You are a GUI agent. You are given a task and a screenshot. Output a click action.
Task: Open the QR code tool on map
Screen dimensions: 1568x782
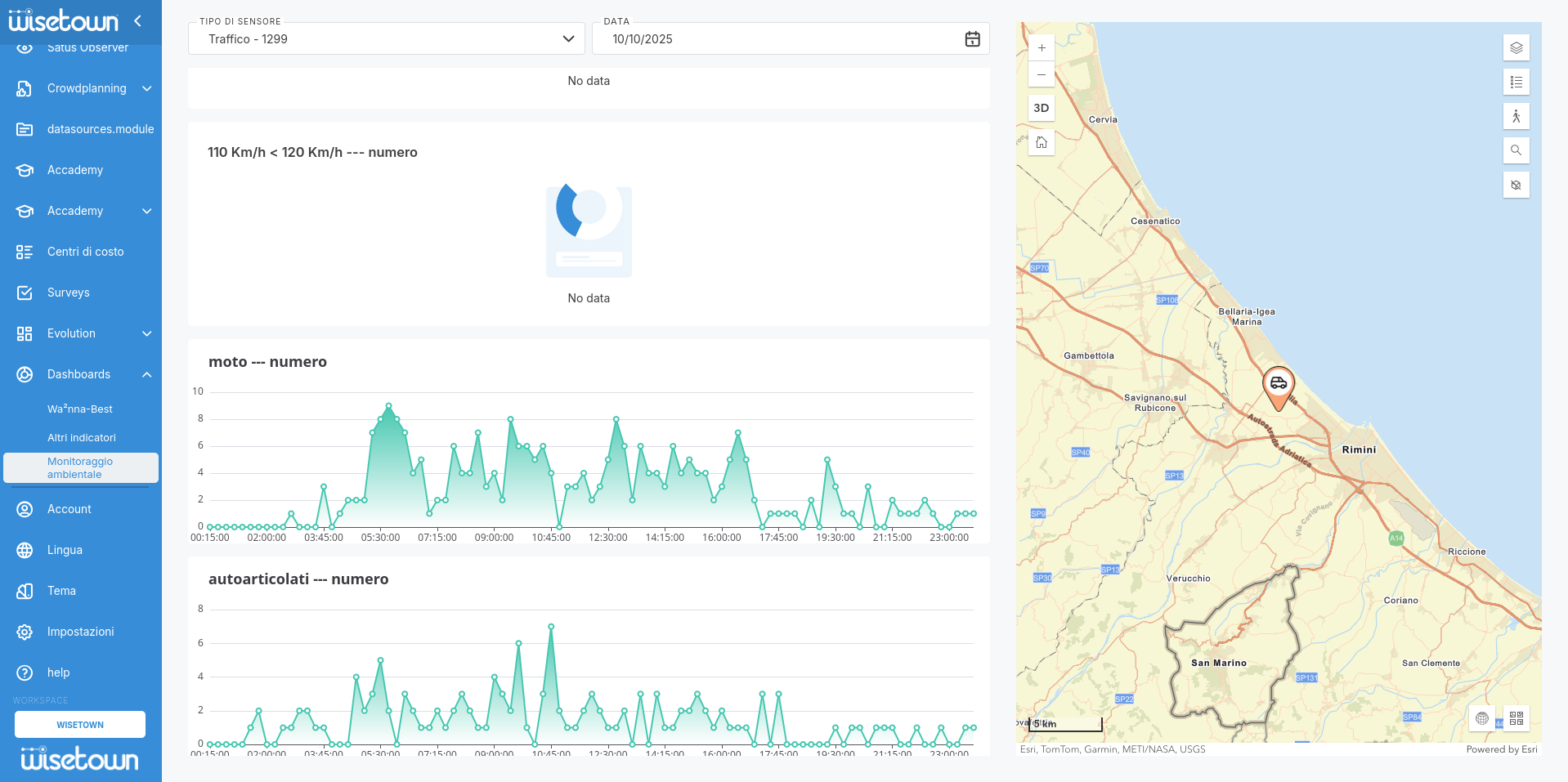[1516, 718]
